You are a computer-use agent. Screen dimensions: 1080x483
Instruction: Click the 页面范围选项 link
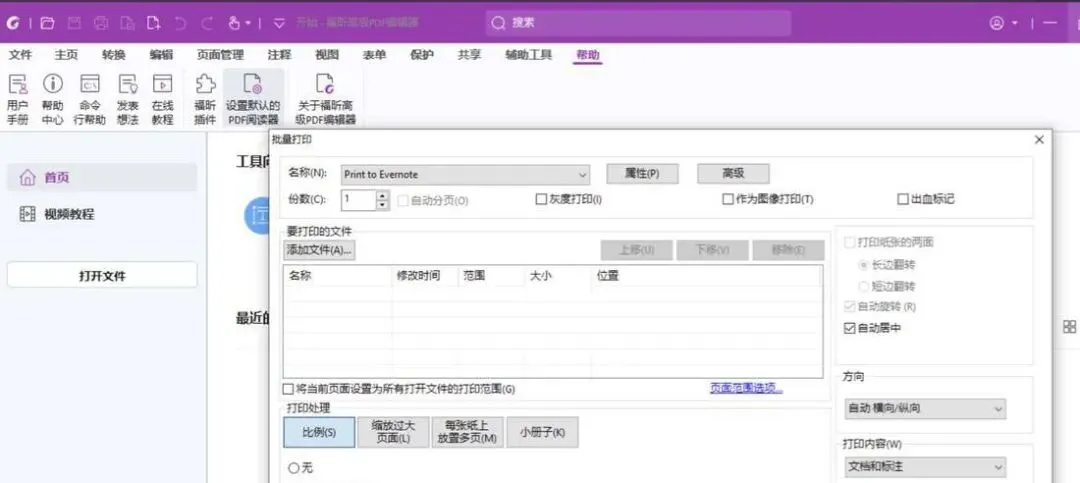[746, 389]
